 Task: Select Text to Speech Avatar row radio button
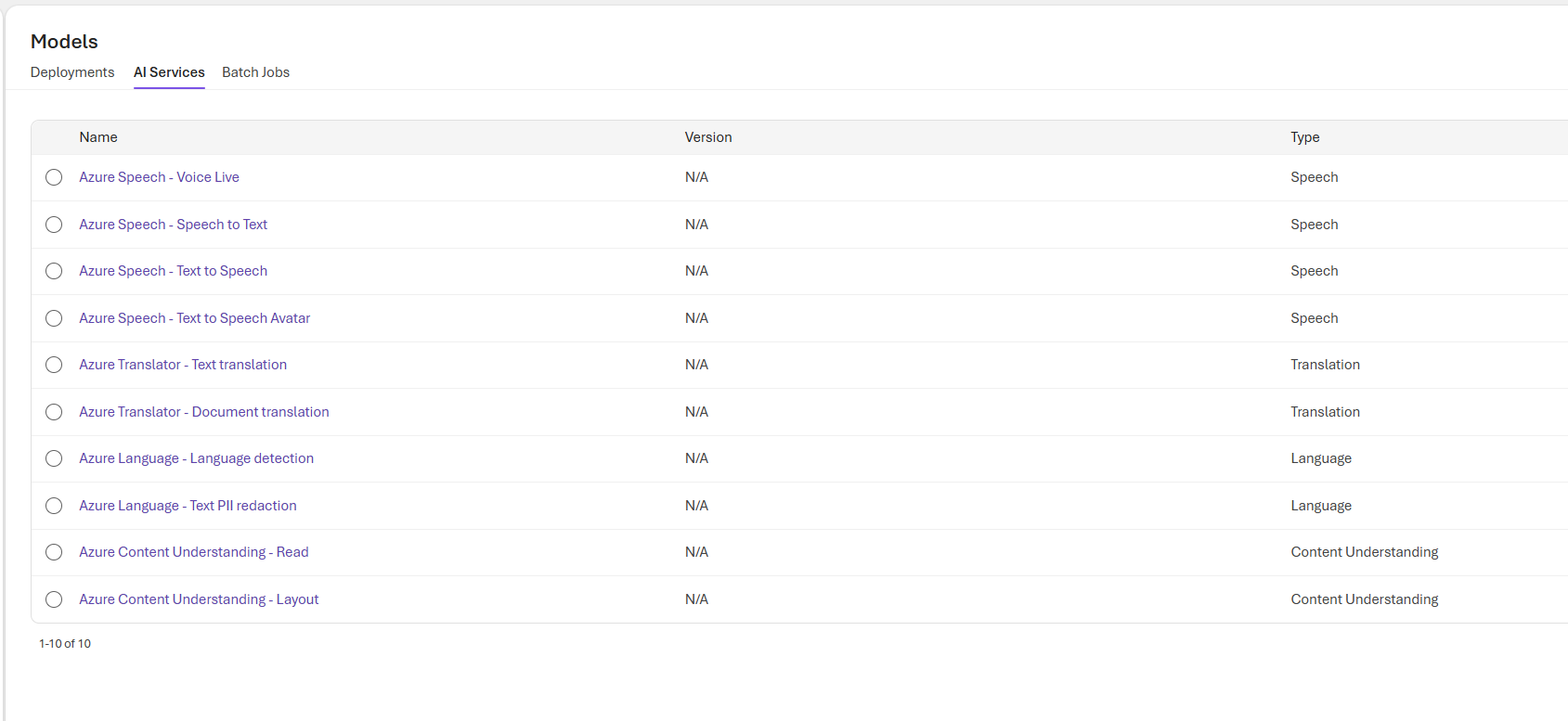(54, 318)
